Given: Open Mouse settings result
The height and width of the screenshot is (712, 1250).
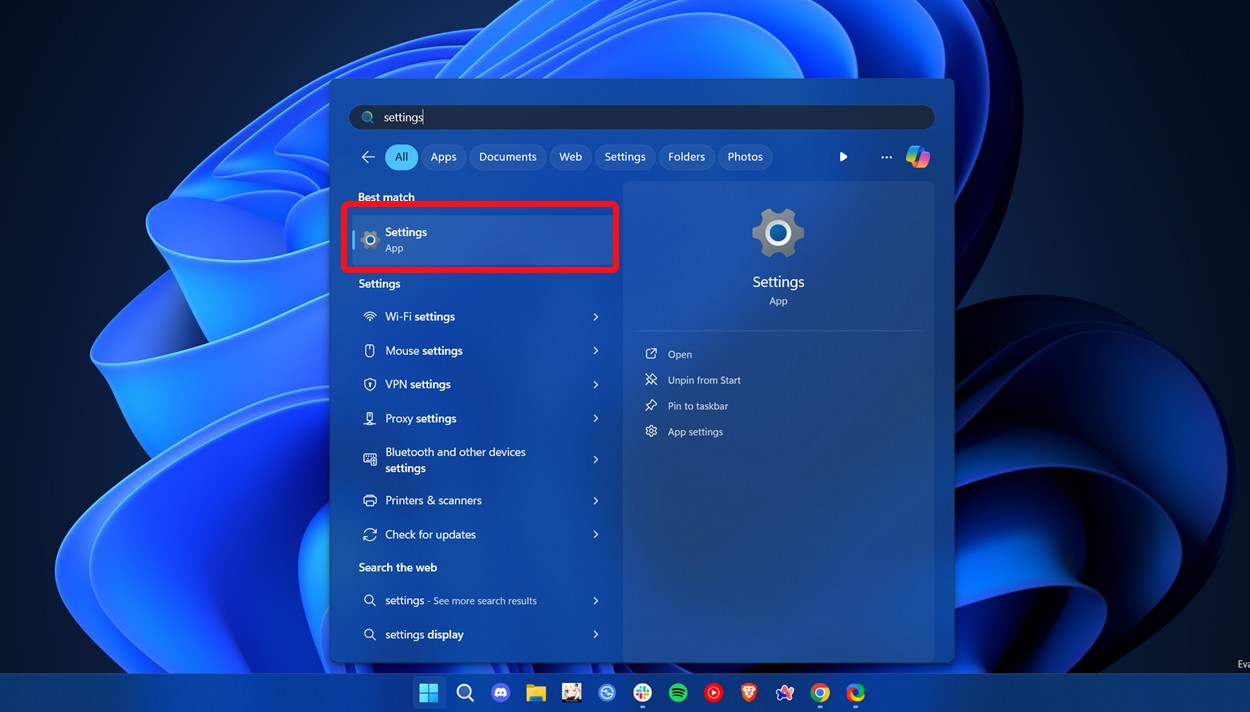Looking at the screenshot, I should 481,351.
